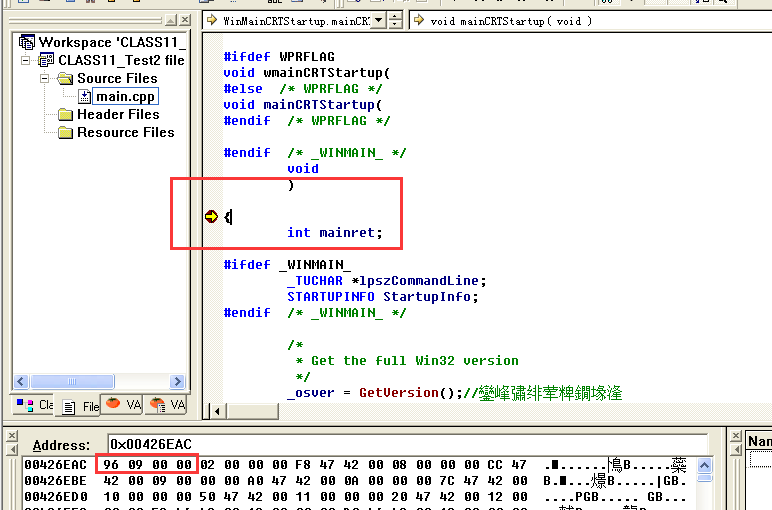Click the expand button beside Workspace pane close

(x=170, y=20)
